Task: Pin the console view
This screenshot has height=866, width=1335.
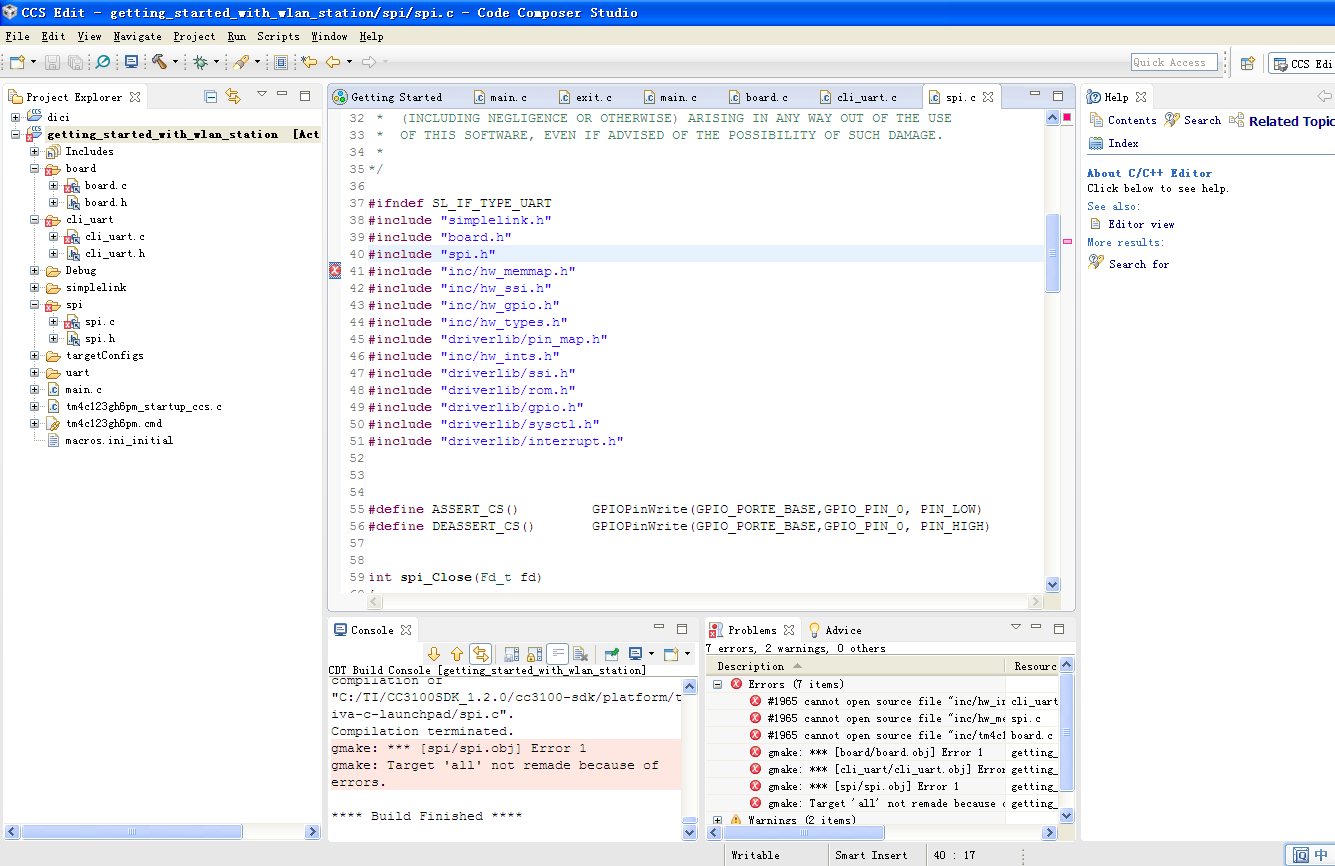Action: coord(611,654)
